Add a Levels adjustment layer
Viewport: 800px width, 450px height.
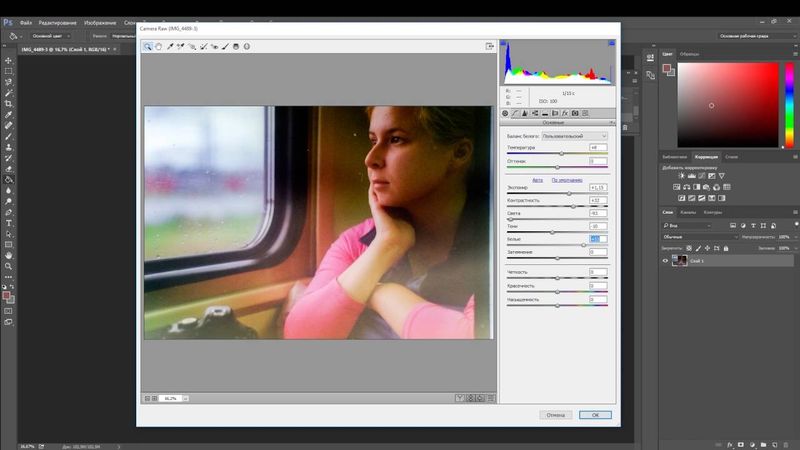(691, 176)
